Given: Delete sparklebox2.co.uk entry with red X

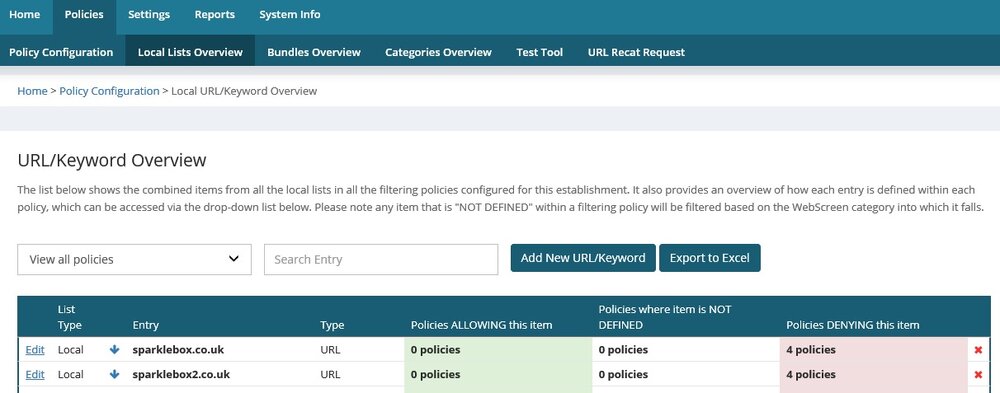Looking at the screenshot, I should coord(978,374).
